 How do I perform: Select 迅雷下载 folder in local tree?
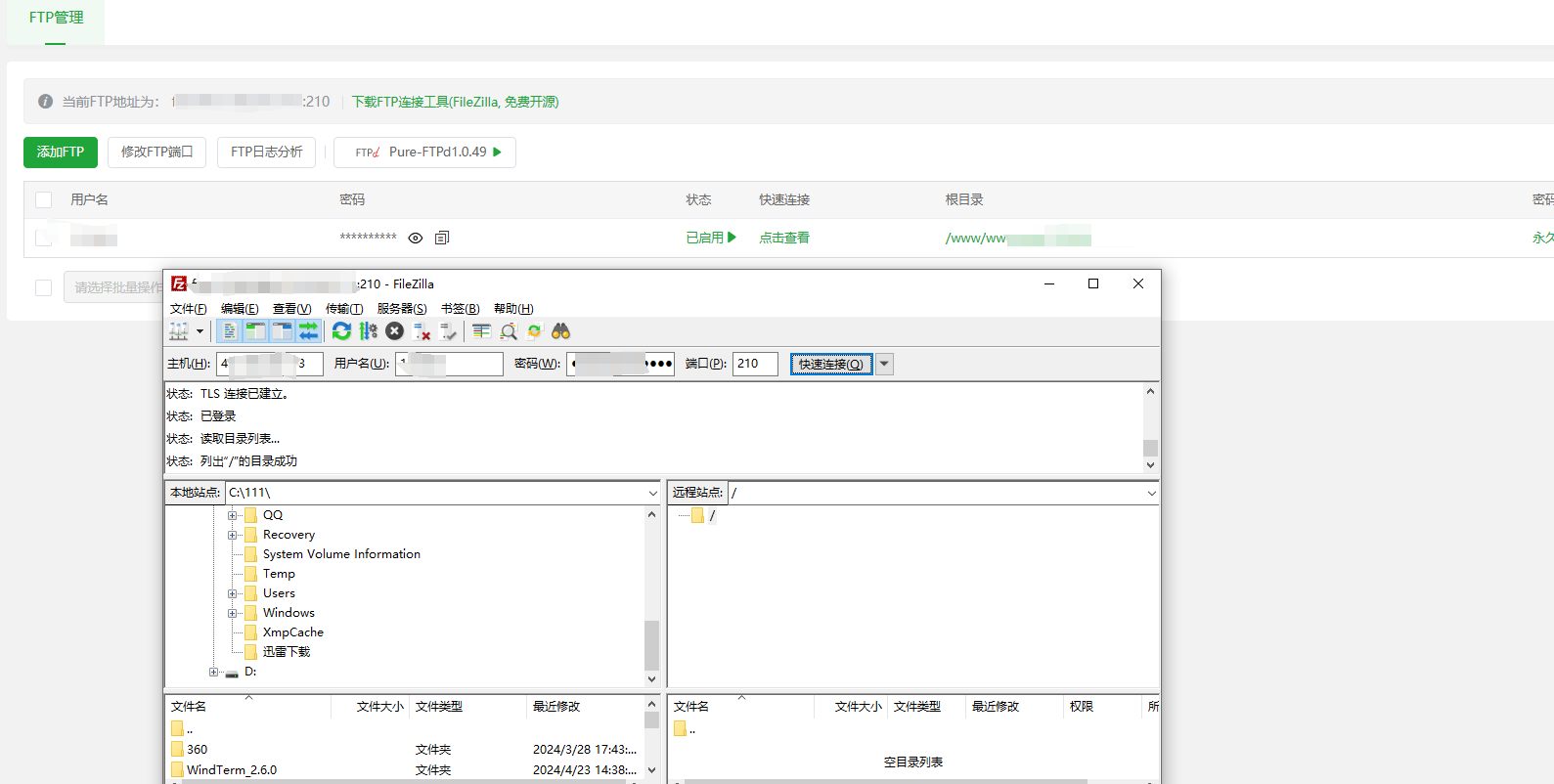[286, 652]
